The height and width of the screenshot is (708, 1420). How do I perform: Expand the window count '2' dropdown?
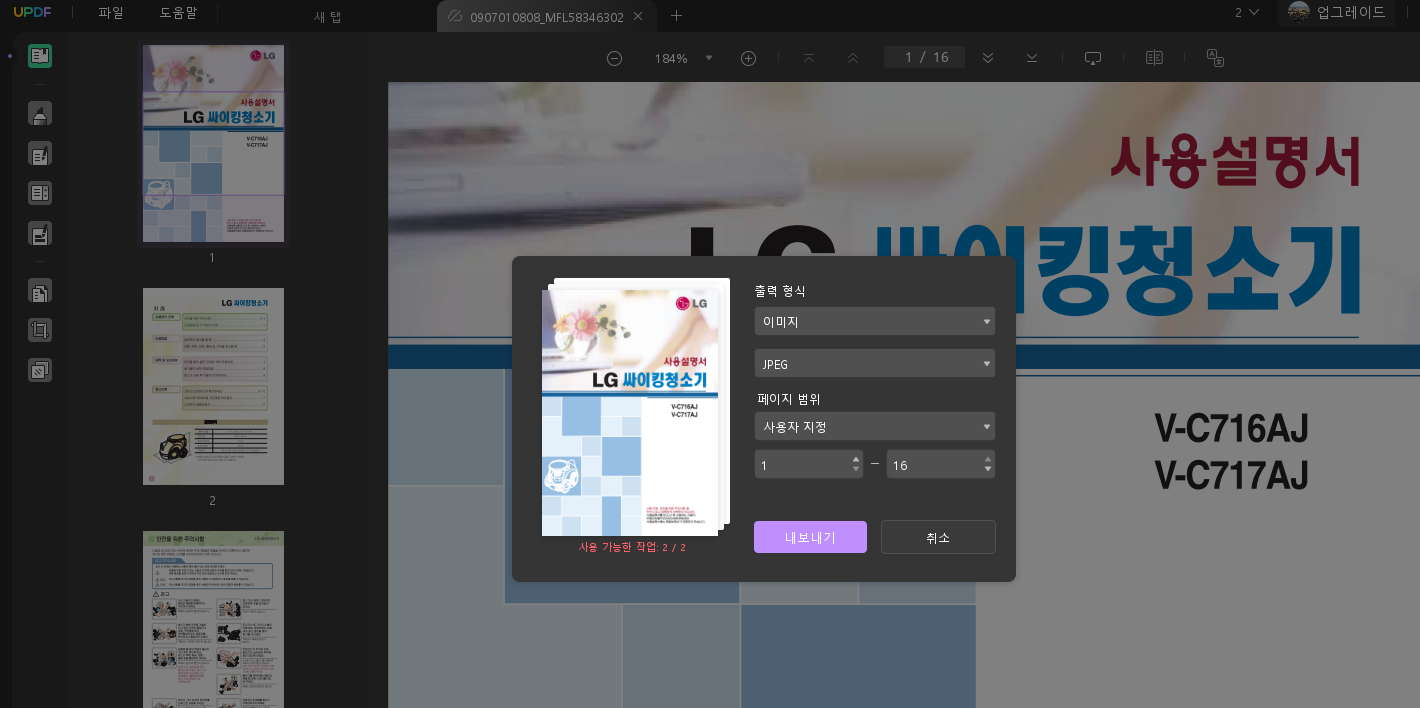pyautogui.click(x=1247, y=13)
